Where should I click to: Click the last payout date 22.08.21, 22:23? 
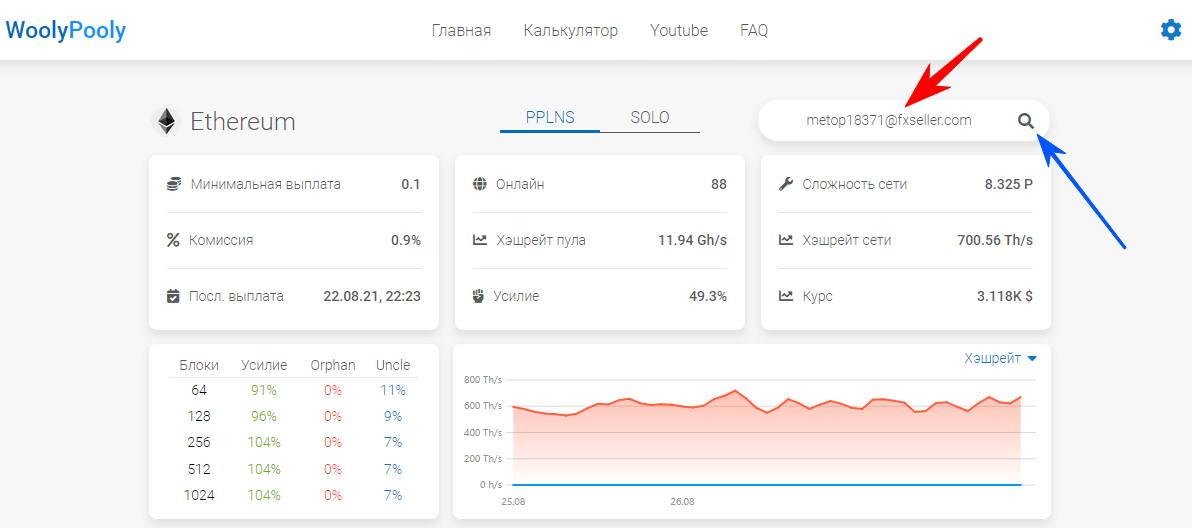(x=372, y=296)
